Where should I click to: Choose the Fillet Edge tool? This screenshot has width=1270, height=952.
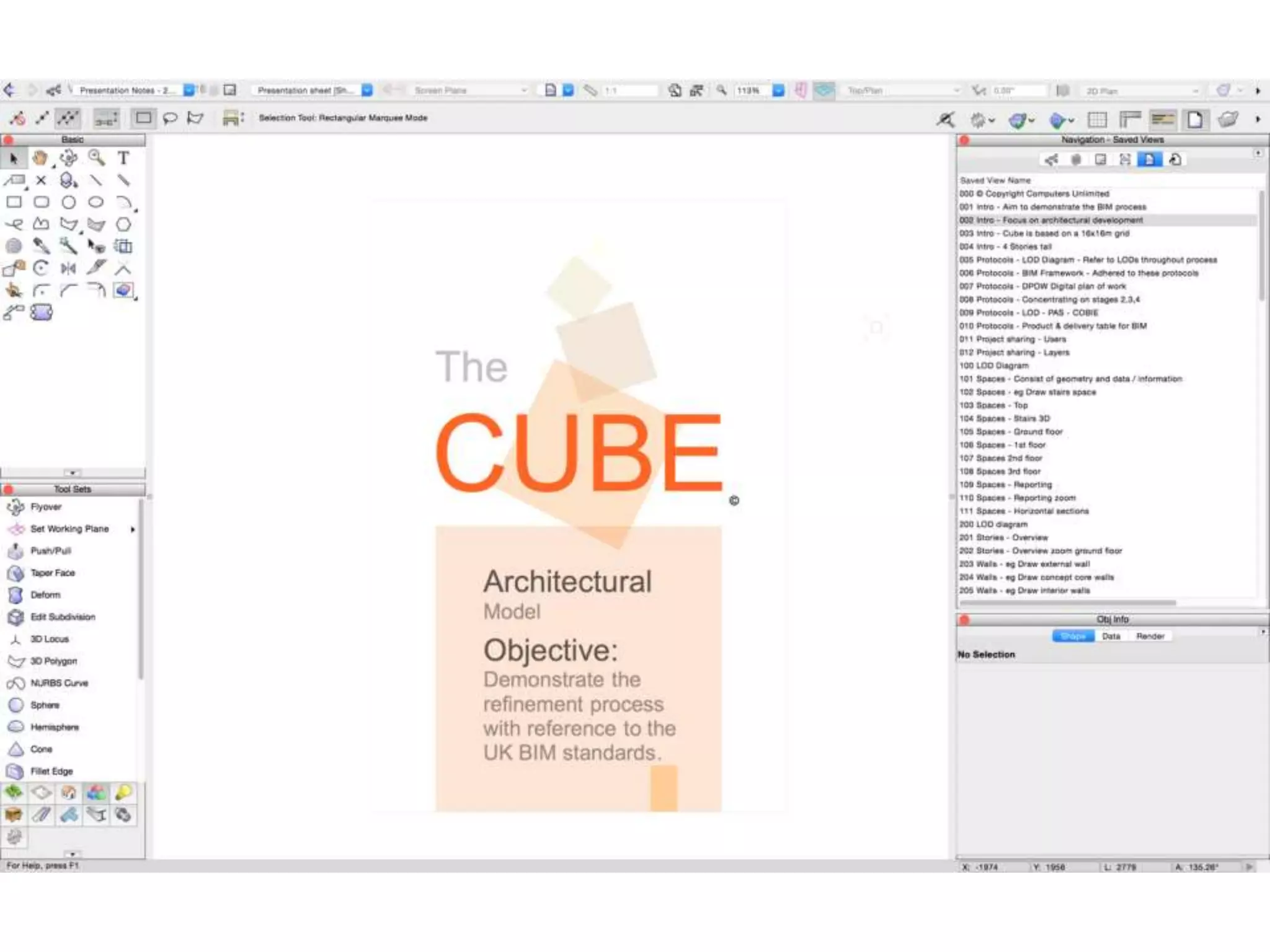click(x=51, y=771)
